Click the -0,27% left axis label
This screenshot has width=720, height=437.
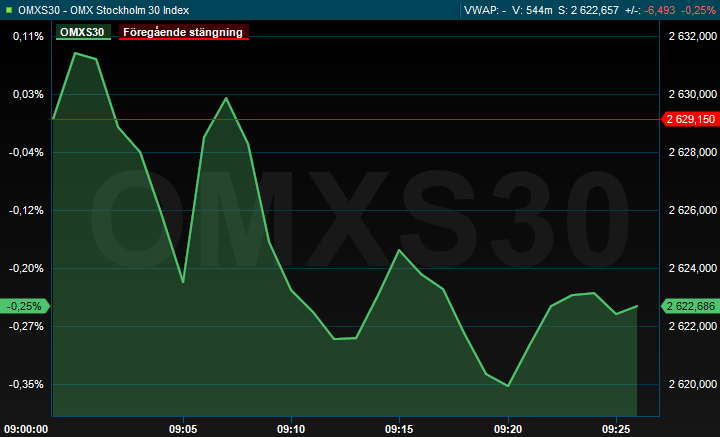(x=26, y=326)
